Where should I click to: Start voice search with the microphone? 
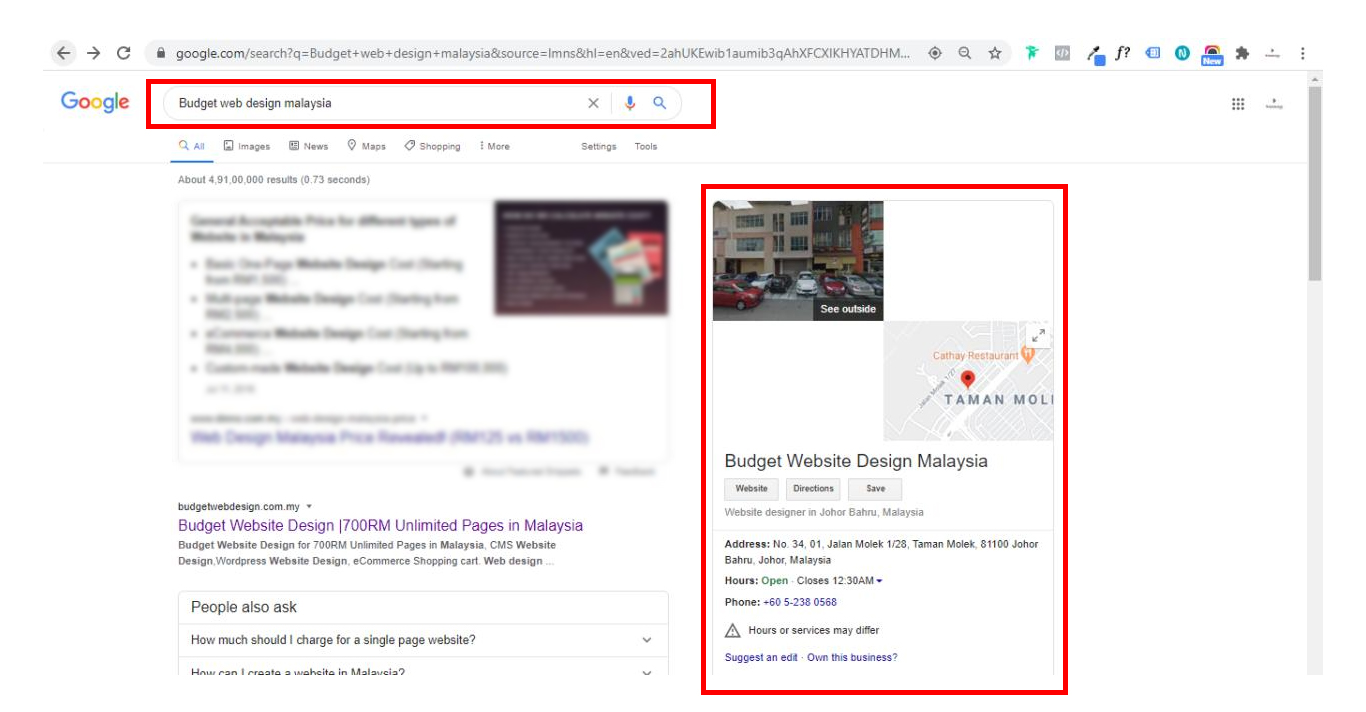click(629, 103)
